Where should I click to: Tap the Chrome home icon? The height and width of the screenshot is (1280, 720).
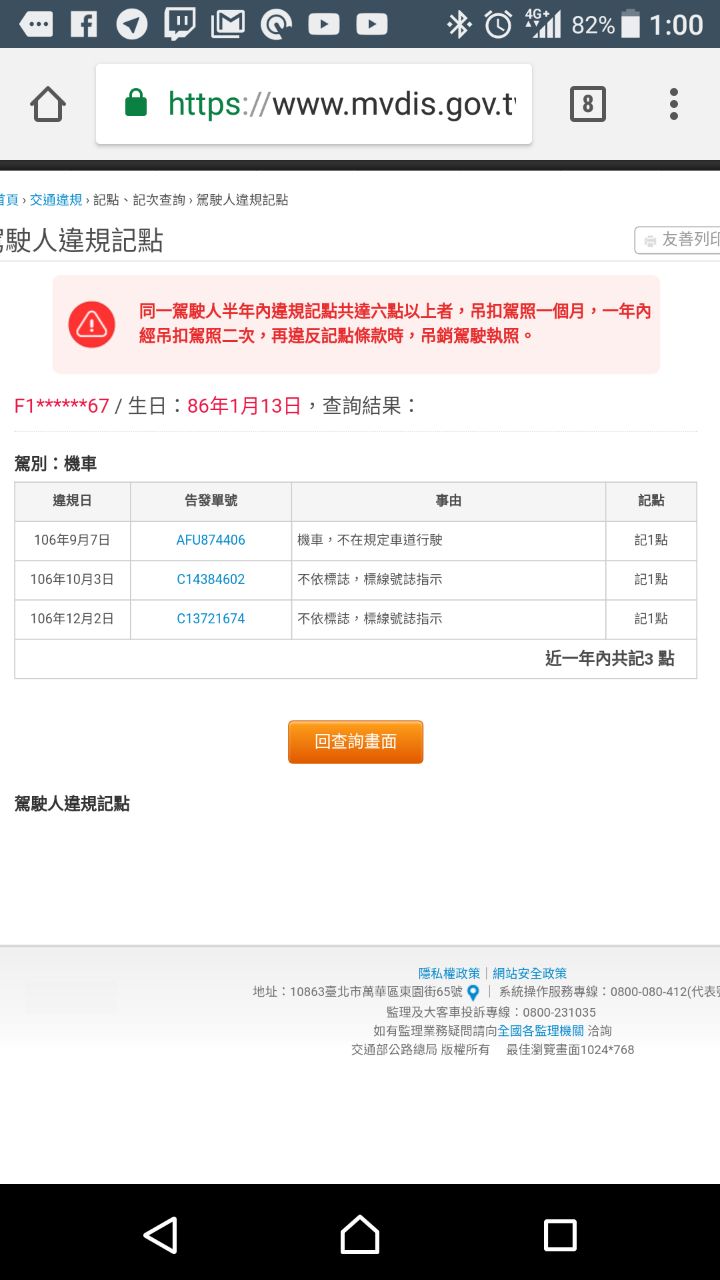tap(48, 104)
